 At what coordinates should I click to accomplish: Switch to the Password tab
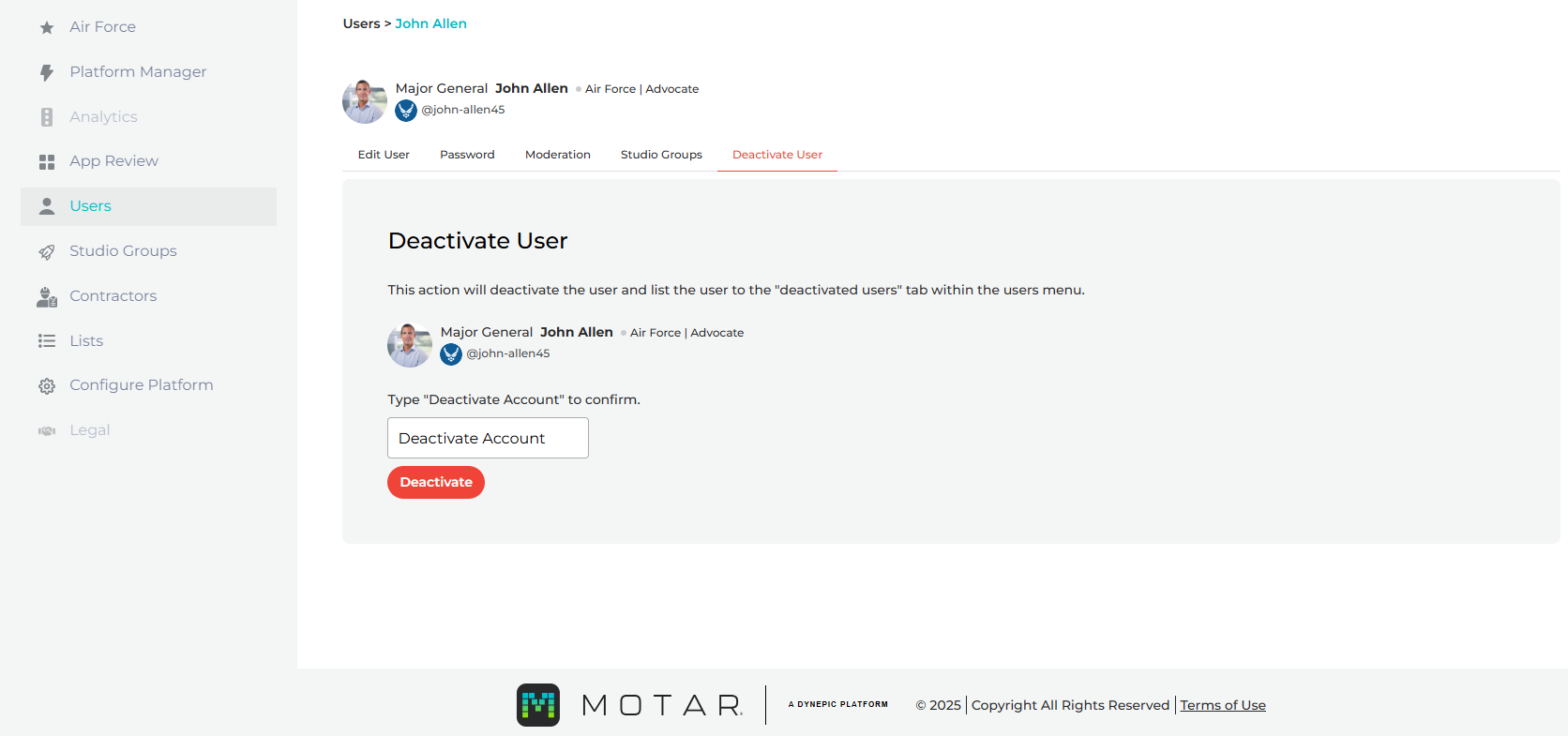(467, 155)
